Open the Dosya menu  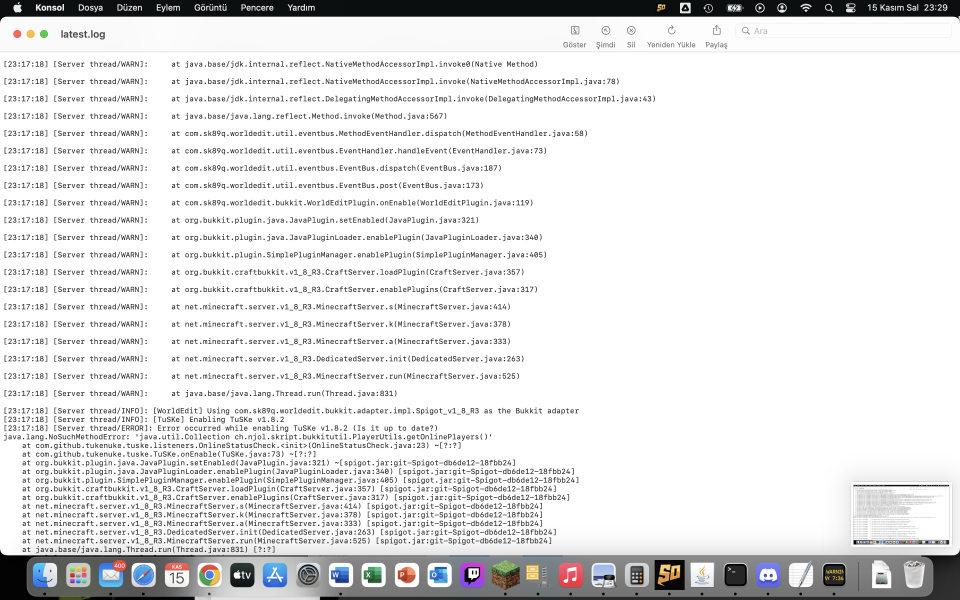coord(91,8)
